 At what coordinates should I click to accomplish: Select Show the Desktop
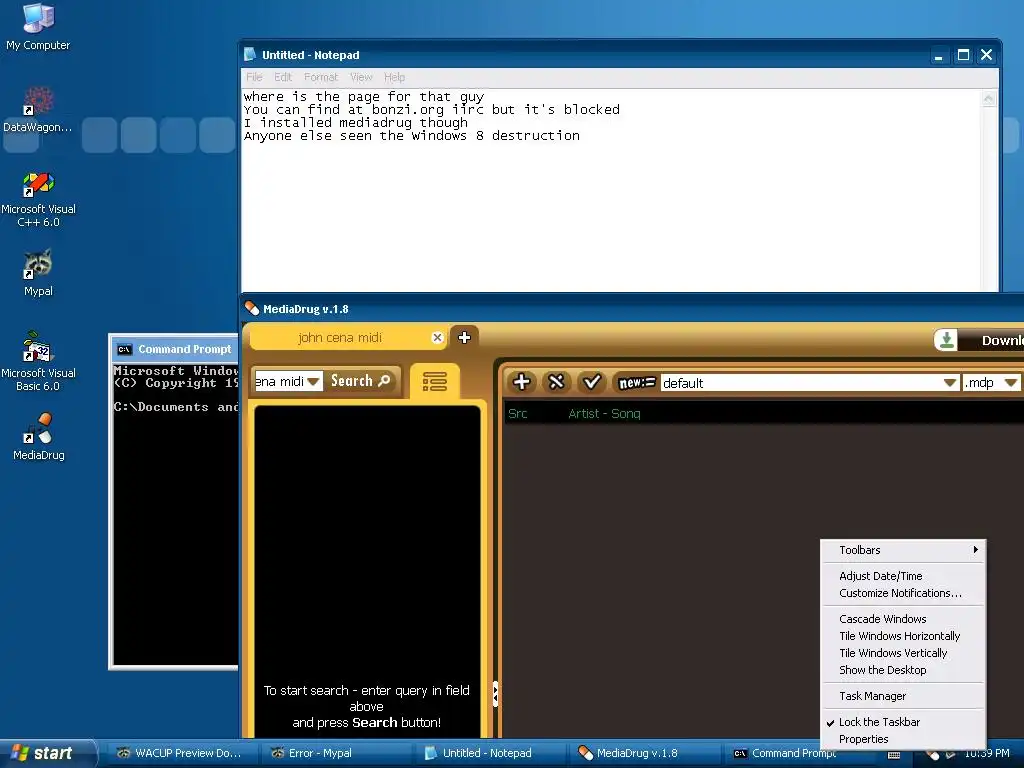[903, 670]
